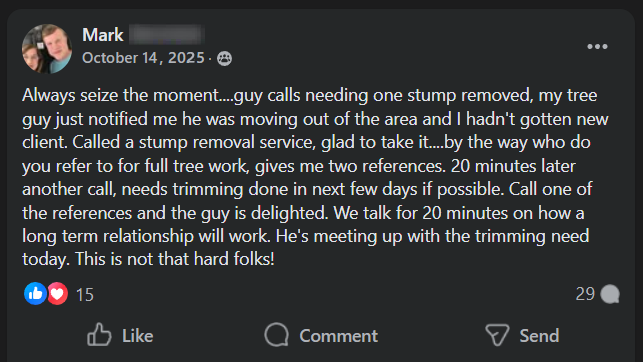643x362 pixels.
Task: Open the October 14, 2025 timestamp link
Action: (143, 58)
